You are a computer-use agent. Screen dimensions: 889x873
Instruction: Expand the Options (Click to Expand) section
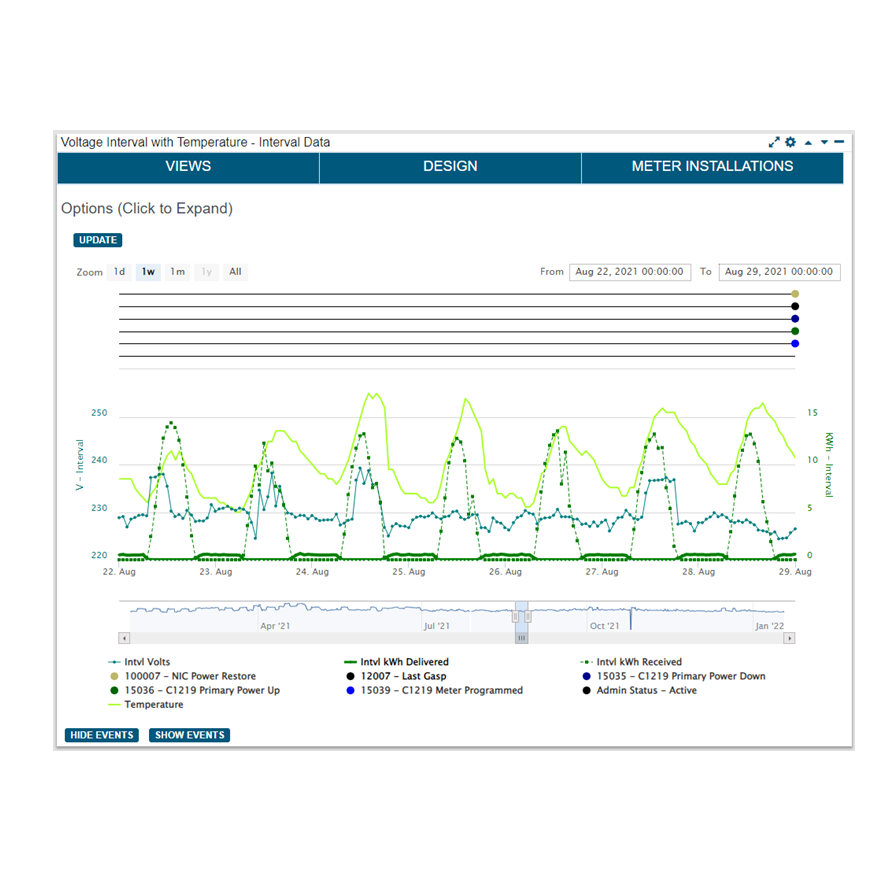click(x=147, y=209)
